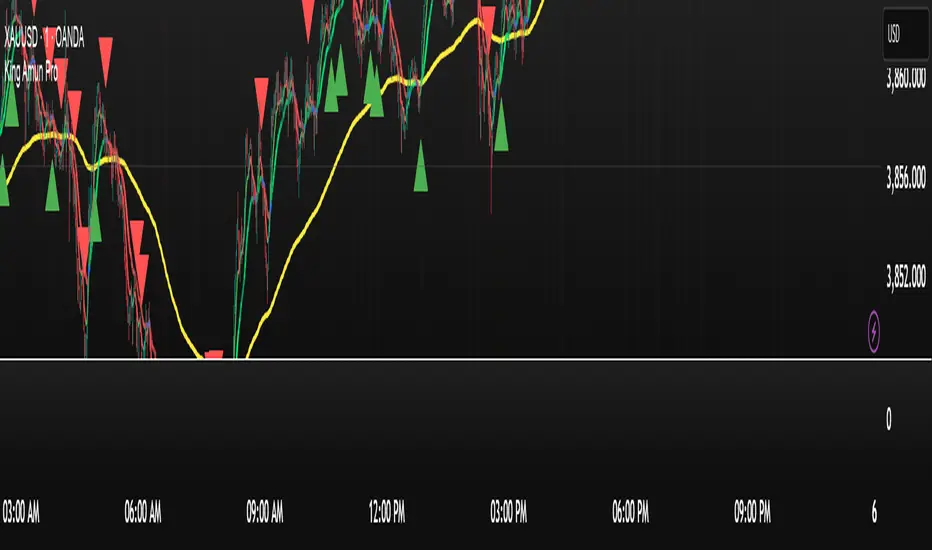This screenshot has width=932, height=550.
Task: Click the 3,852.000 price scale label
Action: point(906,276)
